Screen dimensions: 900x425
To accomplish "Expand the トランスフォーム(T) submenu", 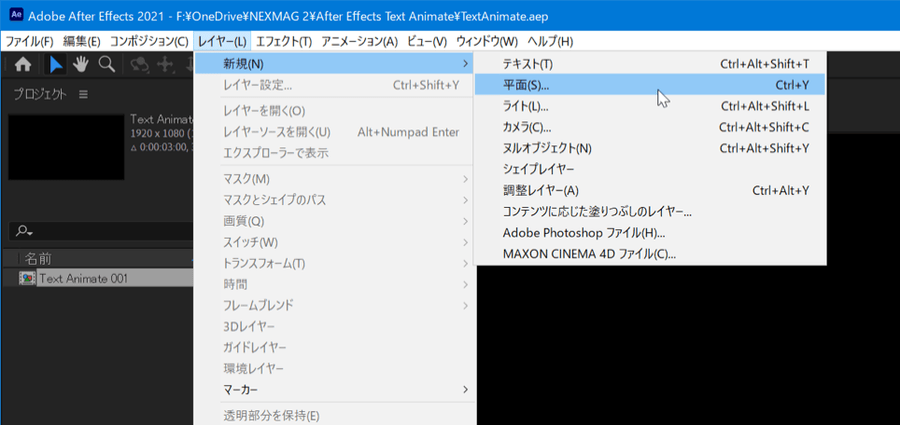I will tap(334, 264).
